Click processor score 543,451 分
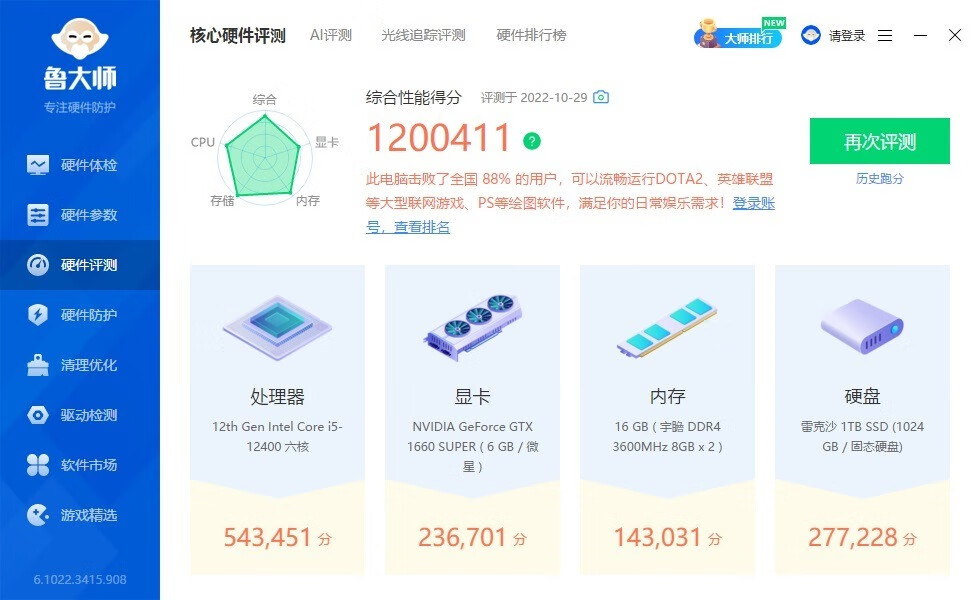Image resolution: width=980 pixels, height=600 pixels. click(278, 538)
